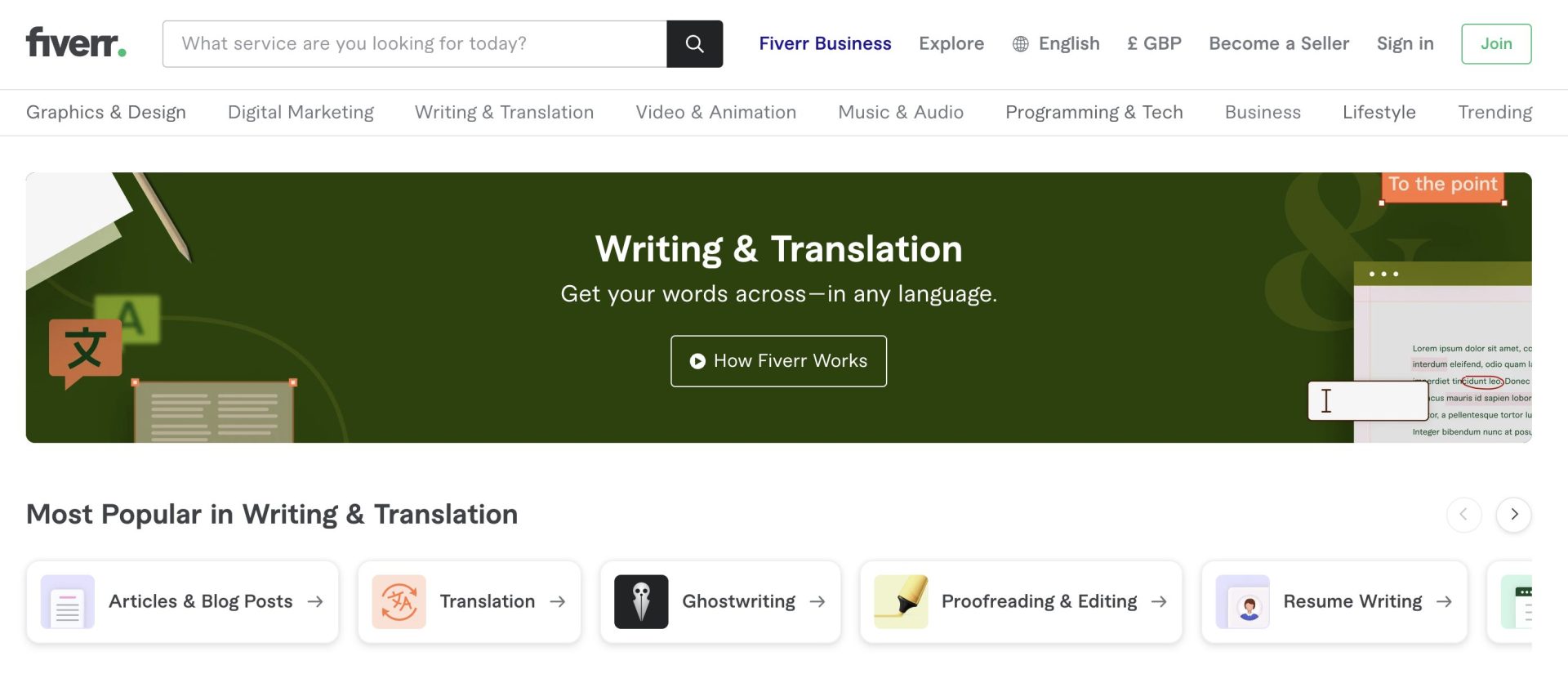Open Video & Animation category

point(715,113)
